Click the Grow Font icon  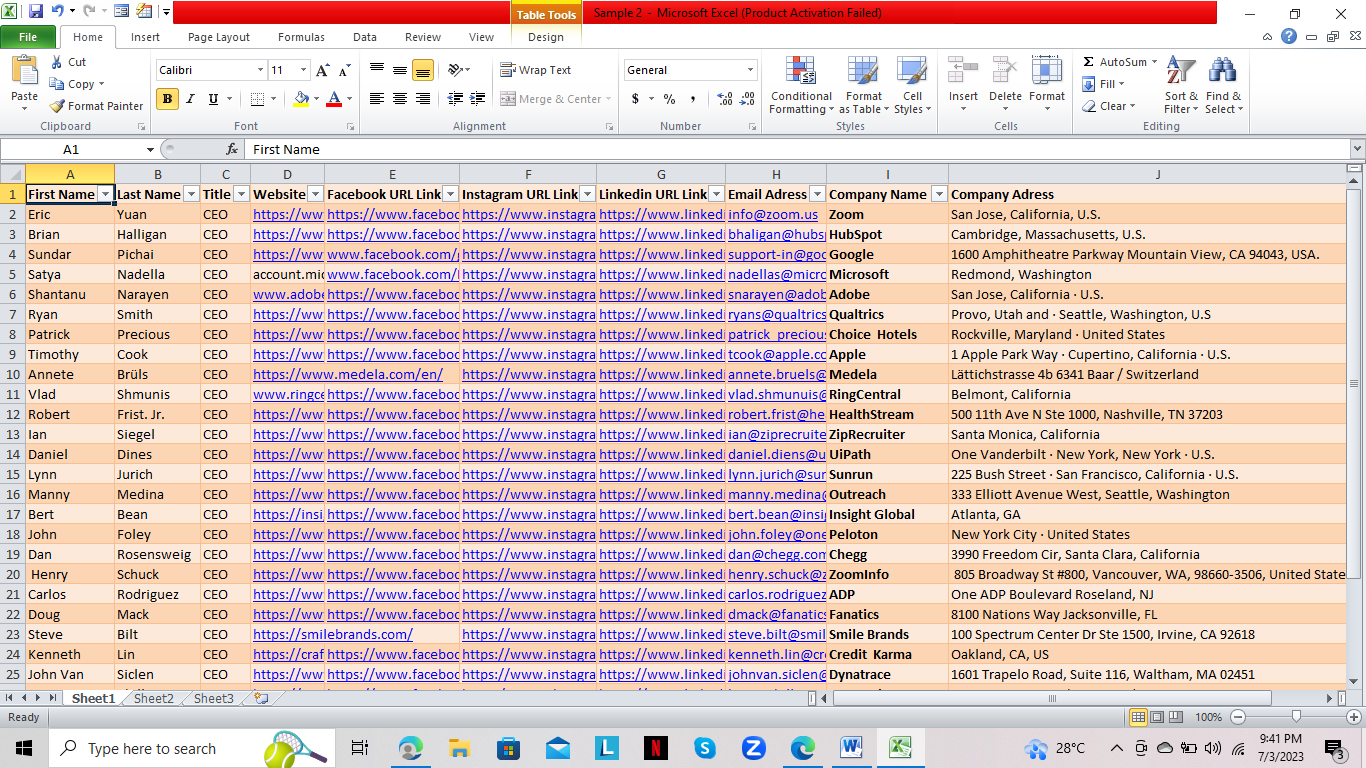coord(322,70)
